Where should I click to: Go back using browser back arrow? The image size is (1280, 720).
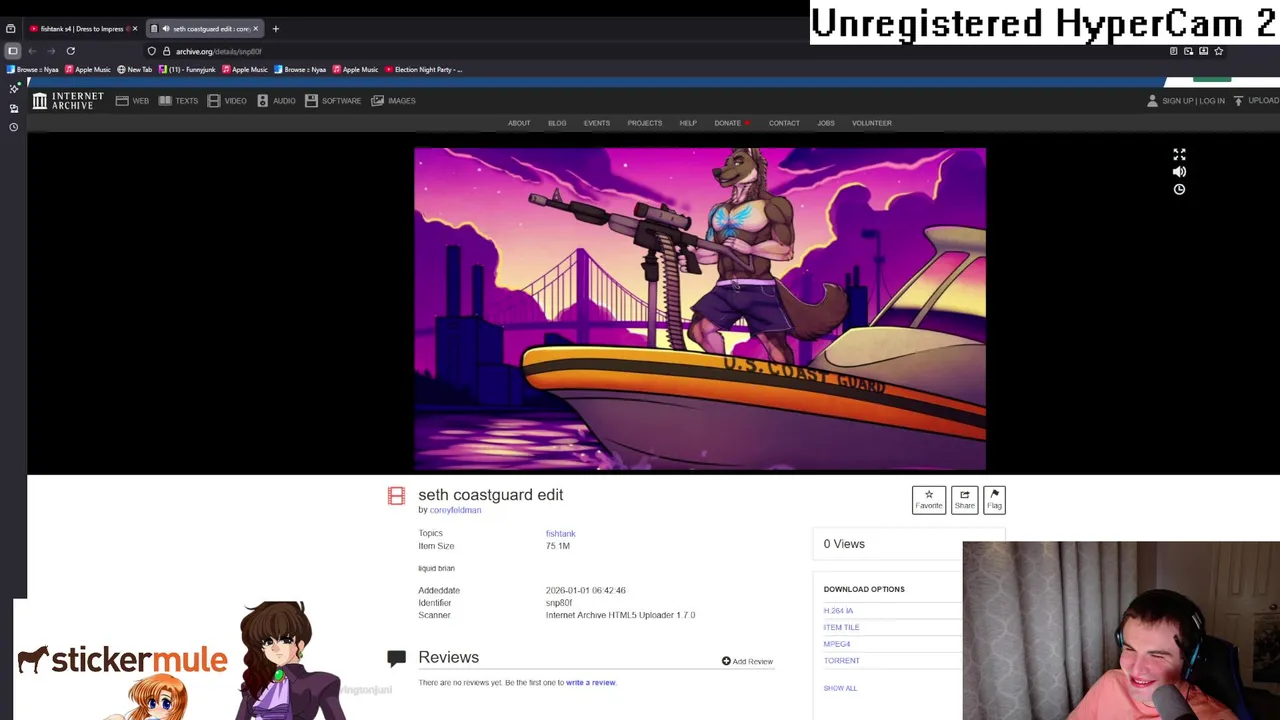pos(32,51)
